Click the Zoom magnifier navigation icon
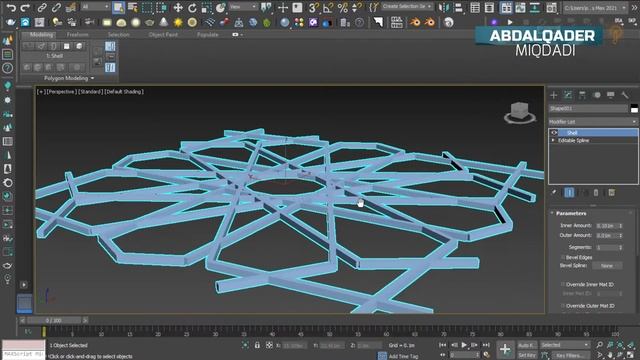 [599, 345]
